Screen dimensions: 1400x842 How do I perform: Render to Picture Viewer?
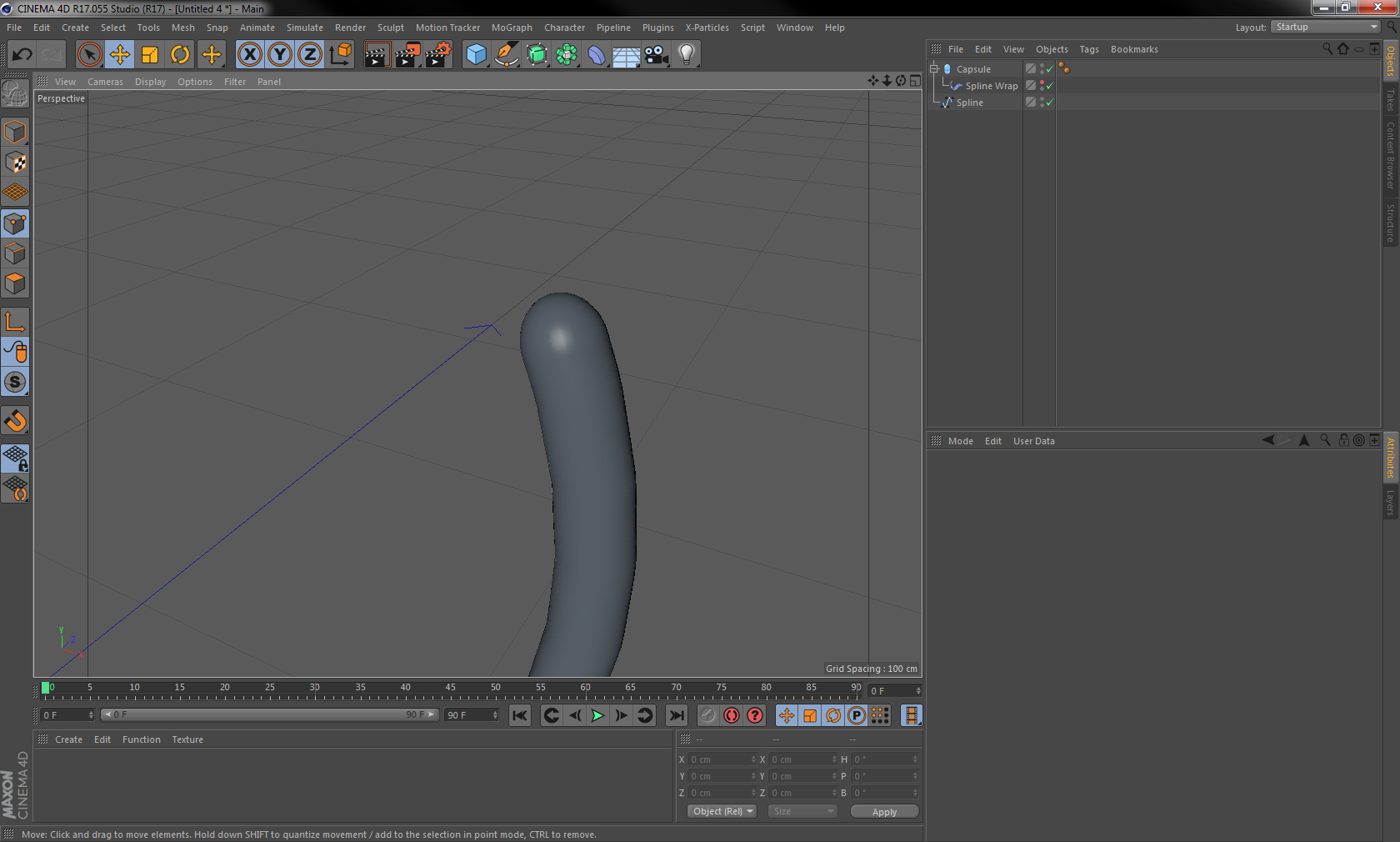point(407,55)
